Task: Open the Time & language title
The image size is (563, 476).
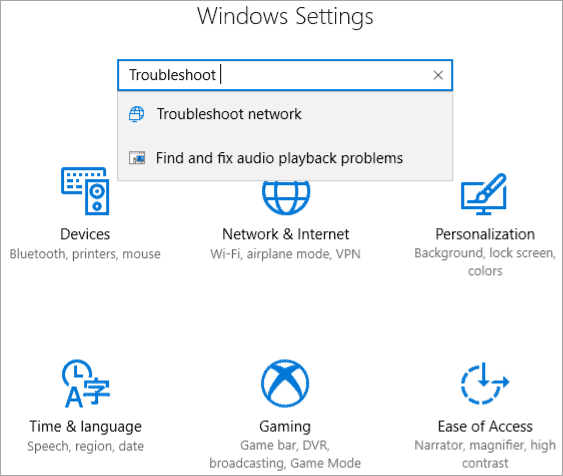Action: [x=85, y=426]
